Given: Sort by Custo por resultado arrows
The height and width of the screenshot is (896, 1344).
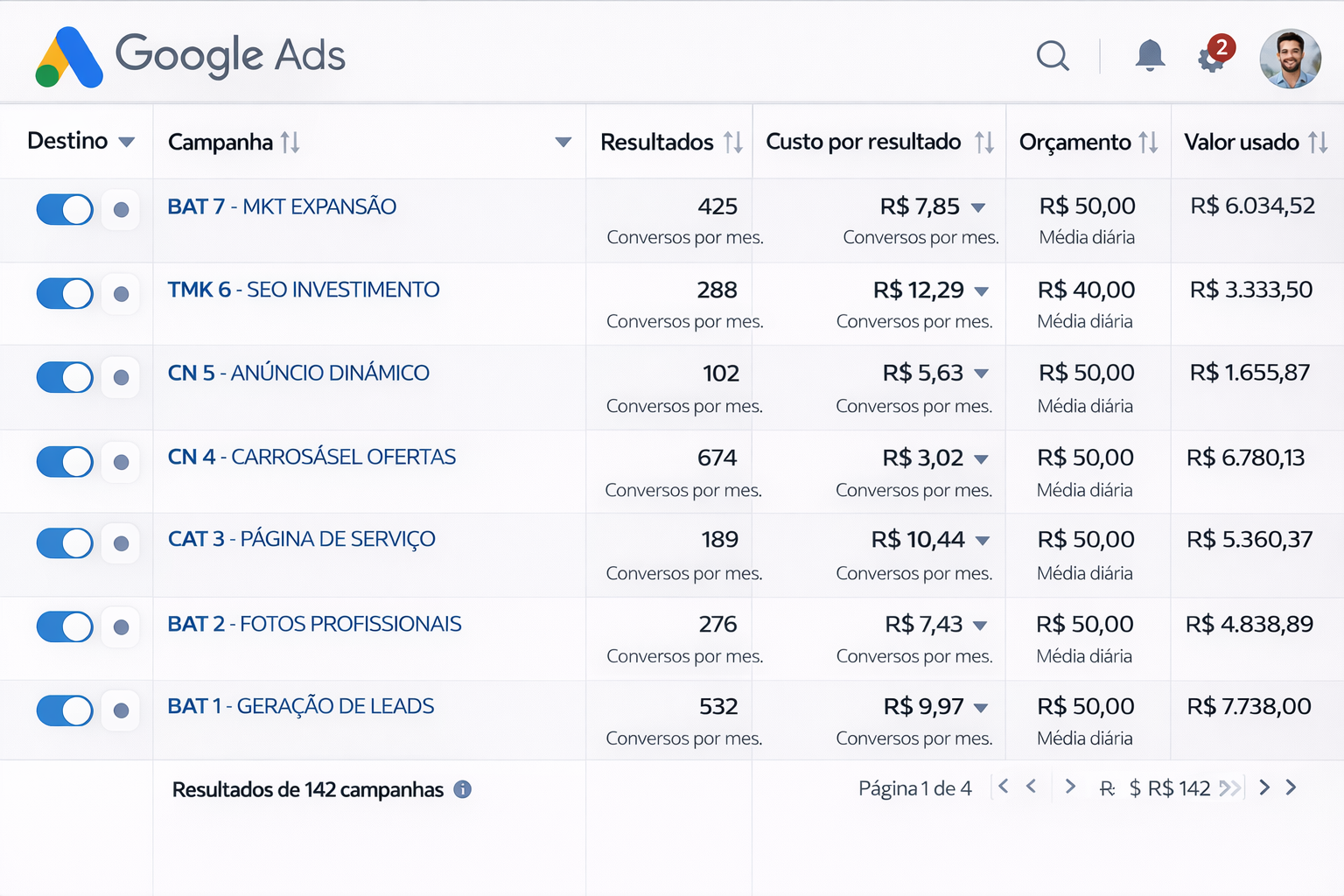Looking at the screenshot, I should point(984,142).
